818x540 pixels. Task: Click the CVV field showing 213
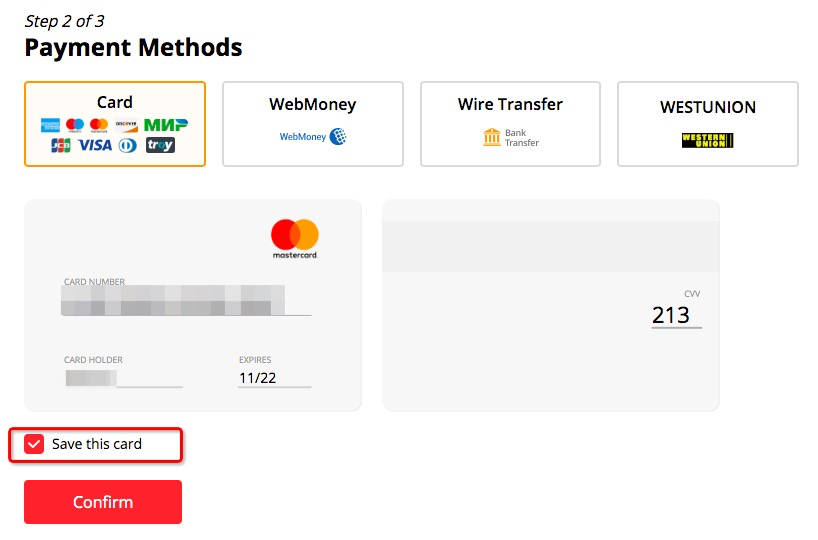click(x=676, y=315)
